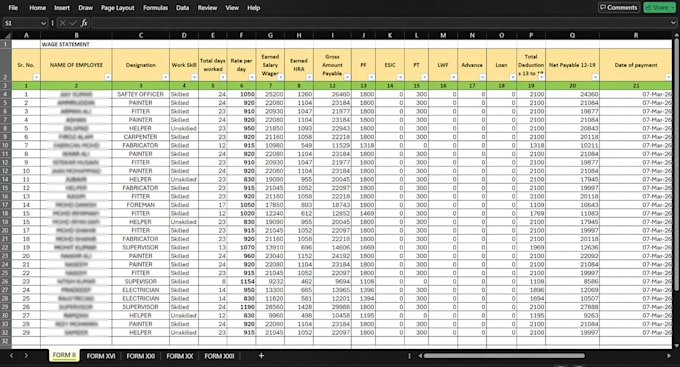The image size is (680, 367).
Task: Select the Page Layout tab
Action: (118, 8)
